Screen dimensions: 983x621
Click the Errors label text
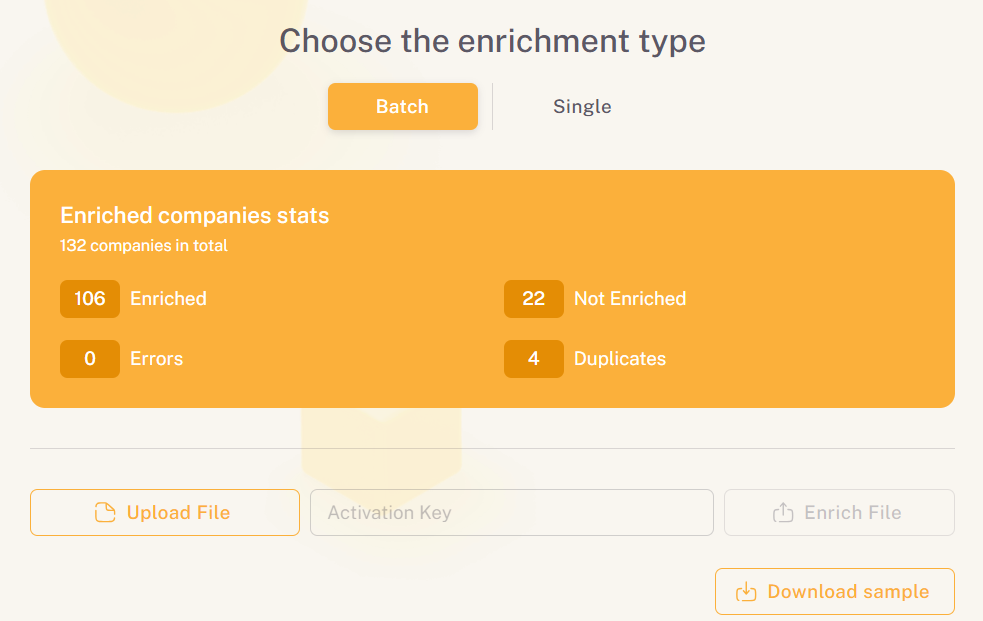[x=156, y=358]
